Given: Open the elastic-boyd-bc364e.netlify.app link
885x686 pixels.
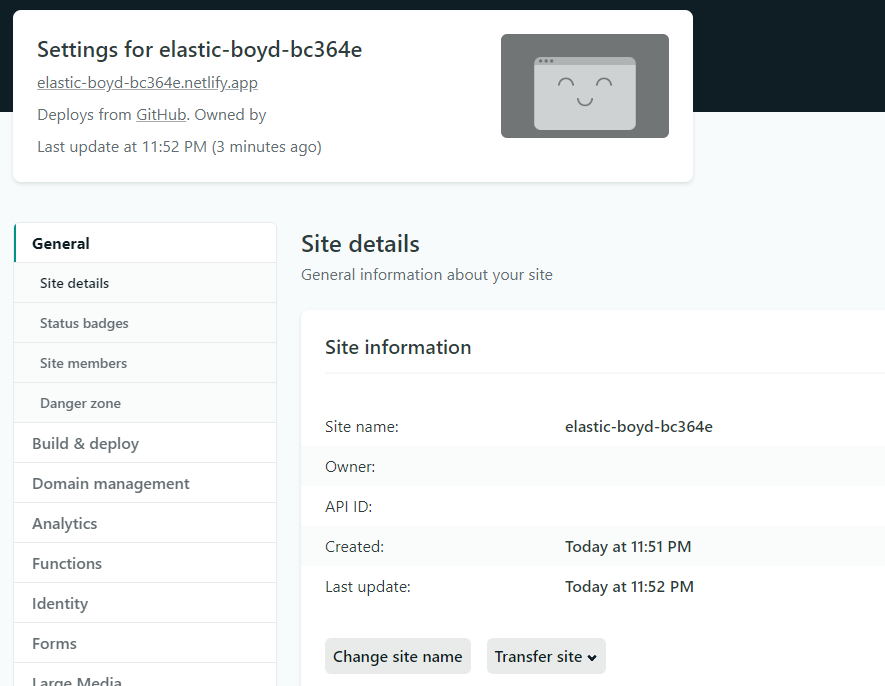Looking at the screenshot, I should pyautogui.click(x=147, y=82).
